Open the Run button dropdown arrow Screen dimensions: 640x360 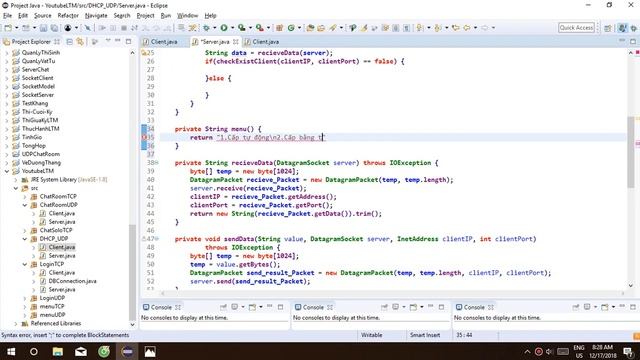232,28
